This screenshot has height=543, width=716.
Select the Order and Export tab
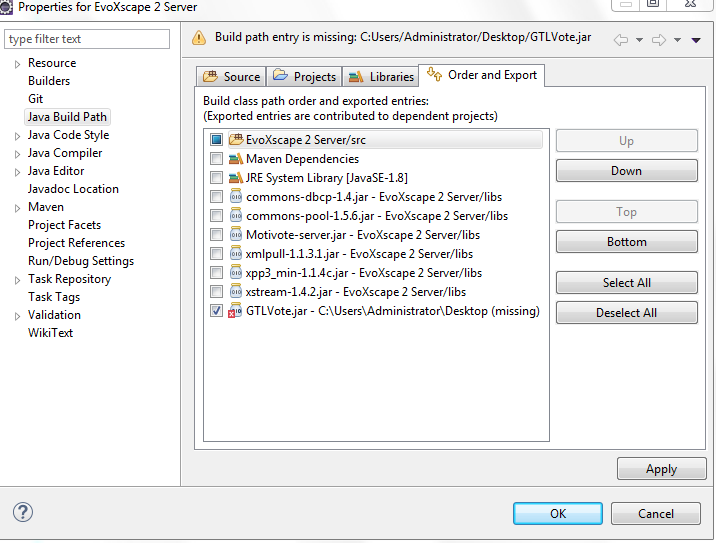[481, 75]
